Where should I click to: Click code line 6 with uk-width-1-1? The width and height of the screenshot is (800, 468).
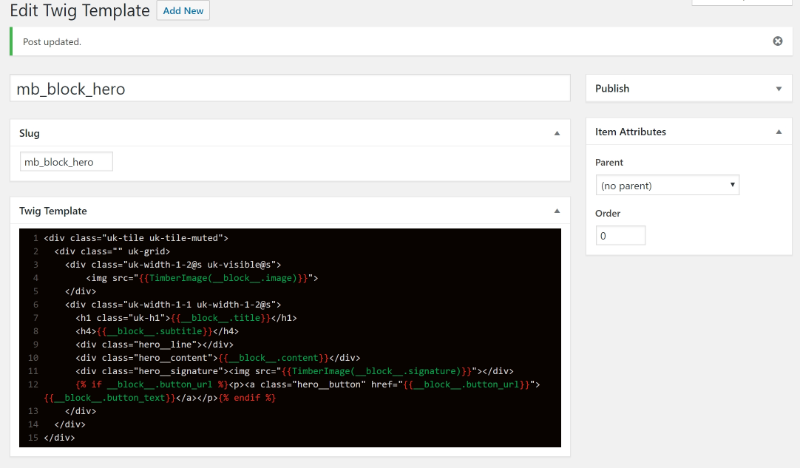tap(173, 304)
